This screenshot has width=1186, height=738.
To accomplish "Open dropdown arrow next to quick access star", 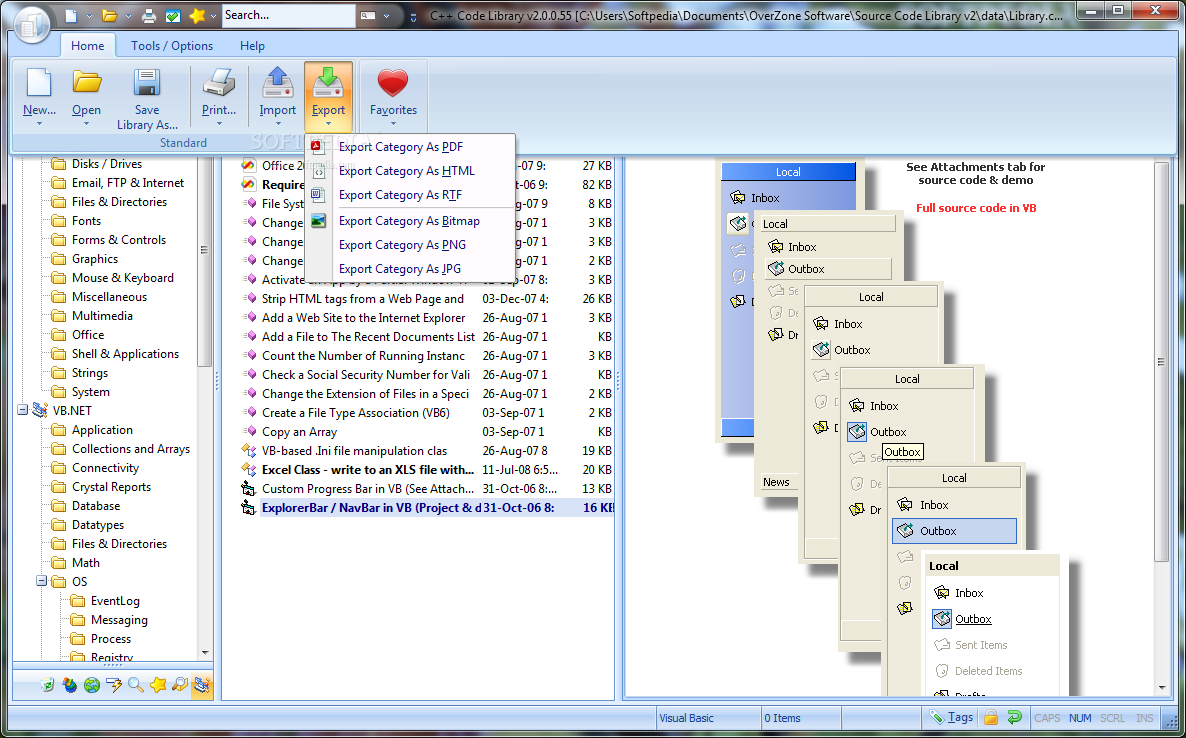I will click(x=214, y=16).
